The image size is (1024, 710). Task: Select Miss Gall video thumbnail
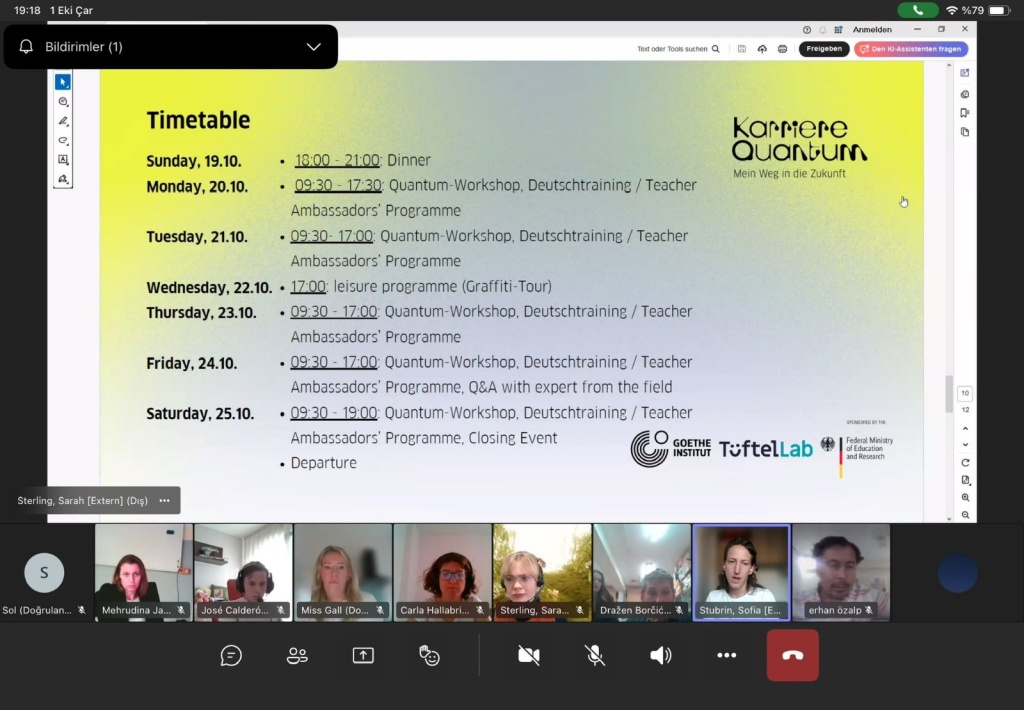click(342, 572)
